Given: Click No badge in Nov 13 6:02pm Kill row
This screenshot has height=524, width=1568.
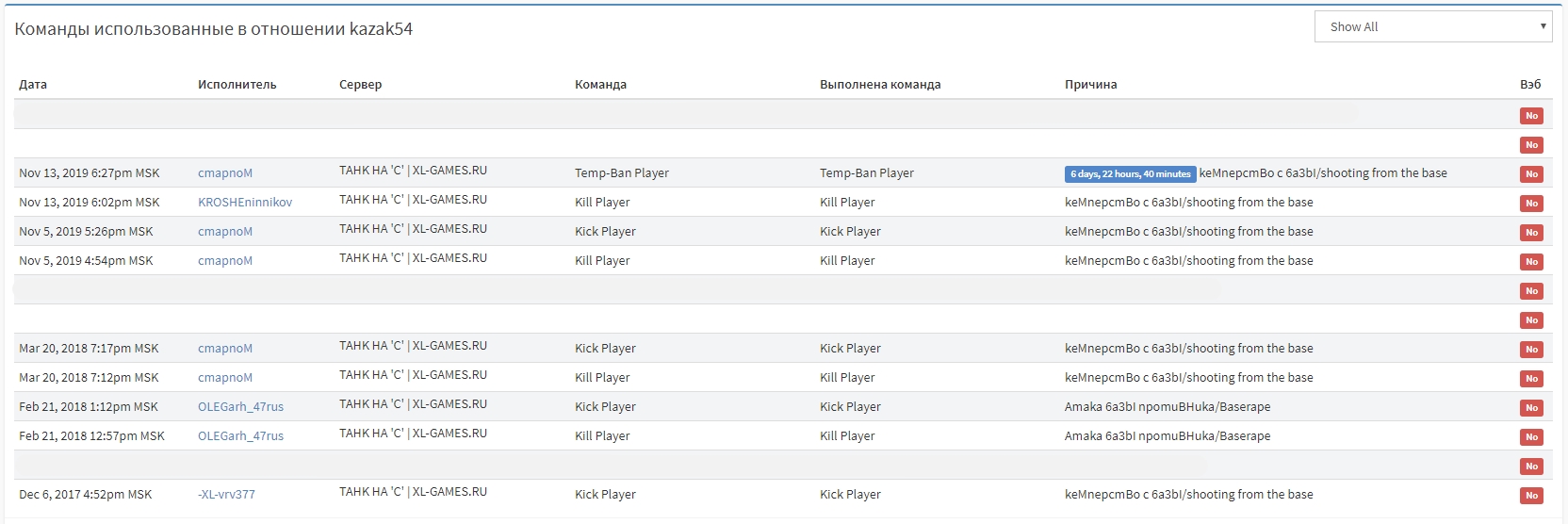Looking at the screenshot, I should coord(1531,204).
